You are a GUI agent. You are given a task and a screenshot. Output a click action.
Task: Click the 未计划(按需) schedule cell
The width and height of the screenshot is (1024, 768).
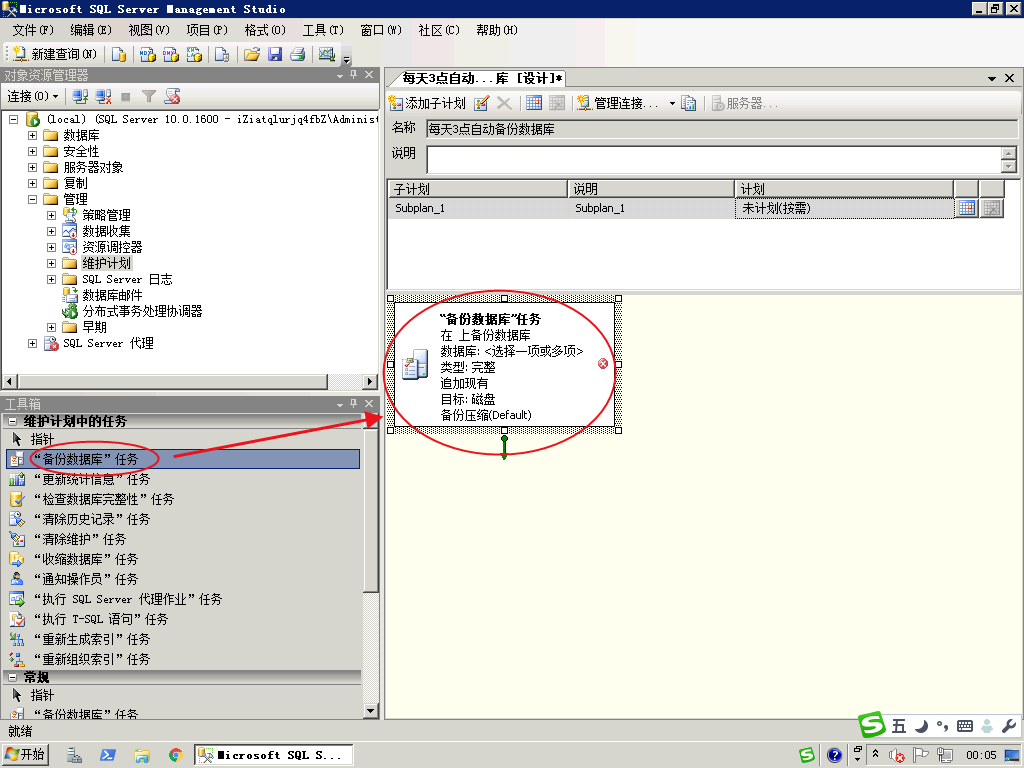coord(844,208)
